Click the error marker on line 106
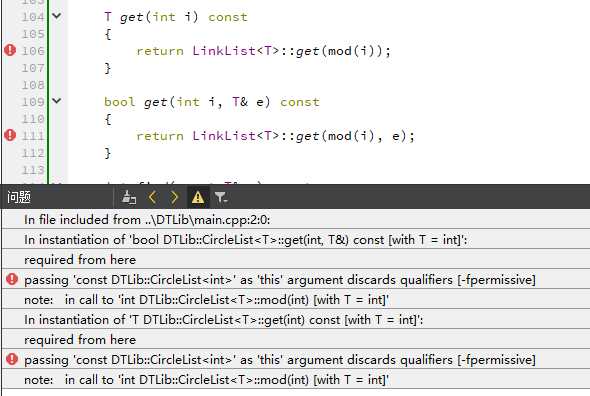 pos(10,50)
